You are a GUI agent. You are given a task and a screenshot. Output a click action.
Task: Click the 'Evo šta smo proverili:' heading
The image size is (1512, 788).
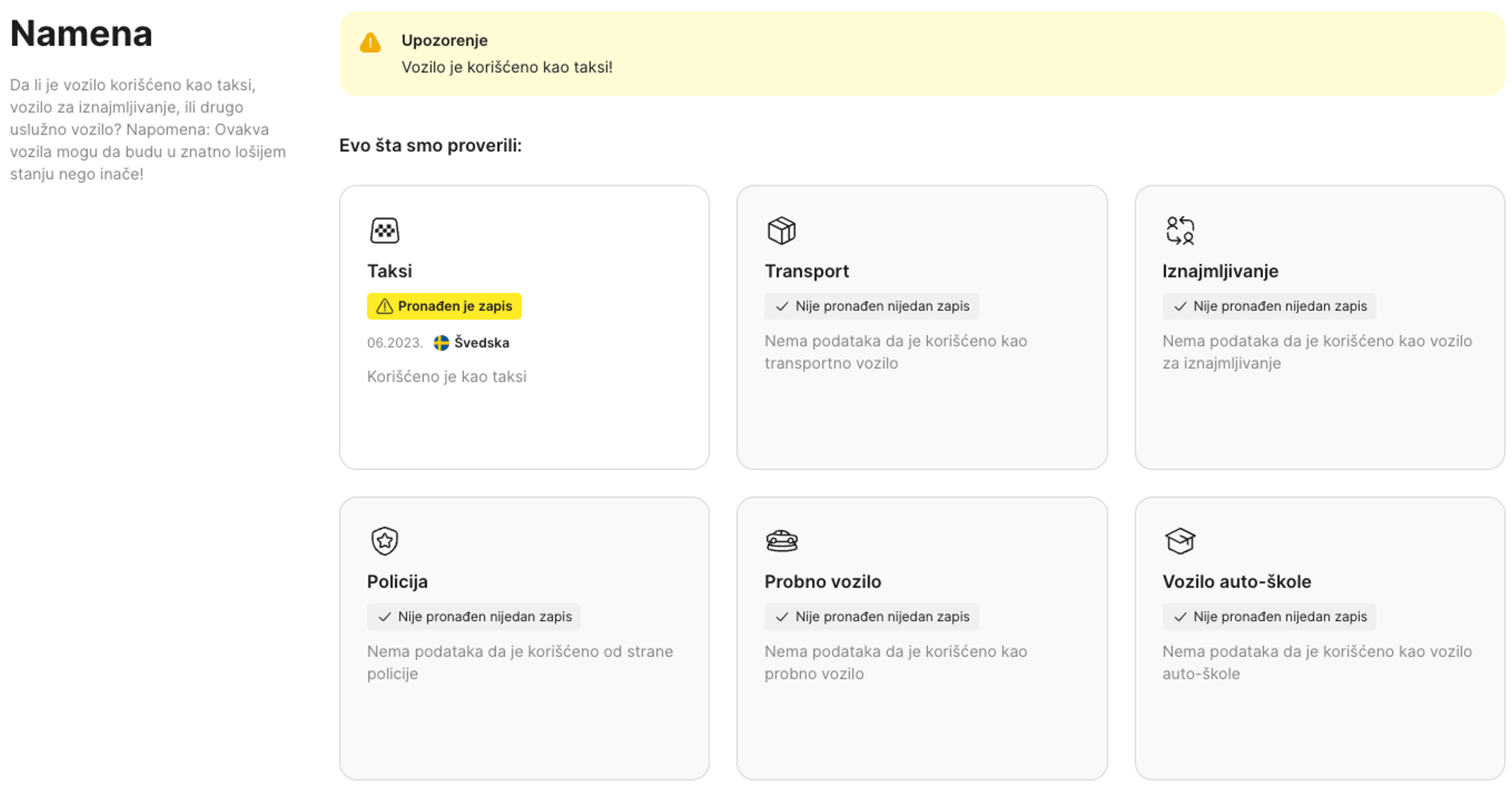430,145
